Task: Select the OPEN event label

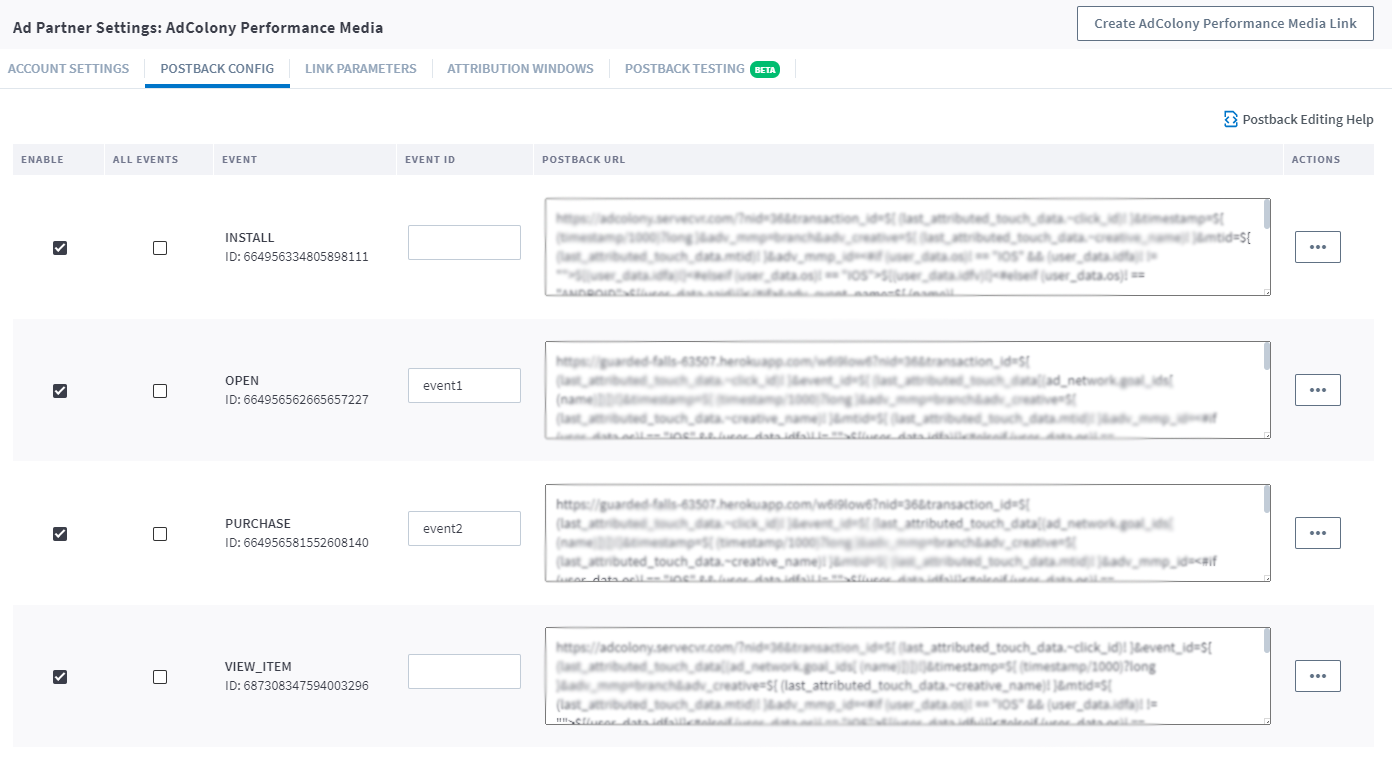Action: click(x=242, y=381)
